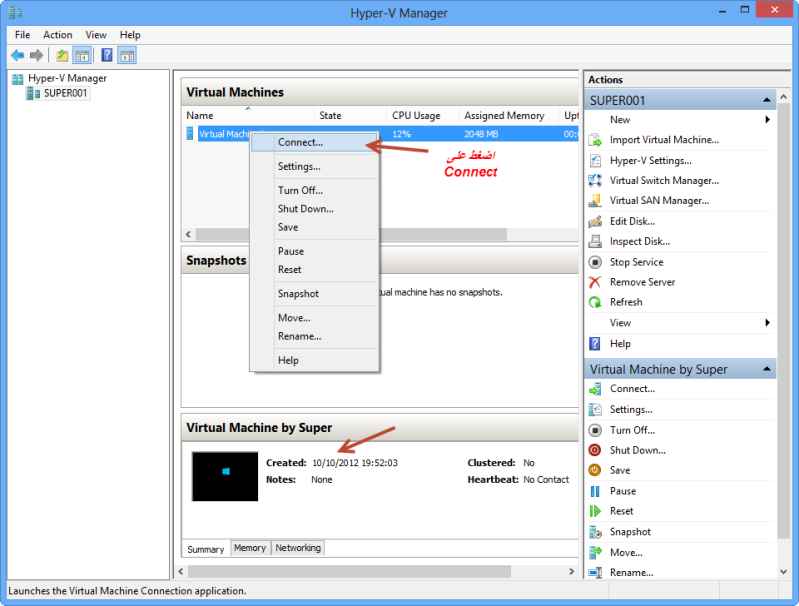The width and height of the screenshot is (799, 606).
Task: Select Hyper-V Manager root tree node
Action: tap(67, 78)
